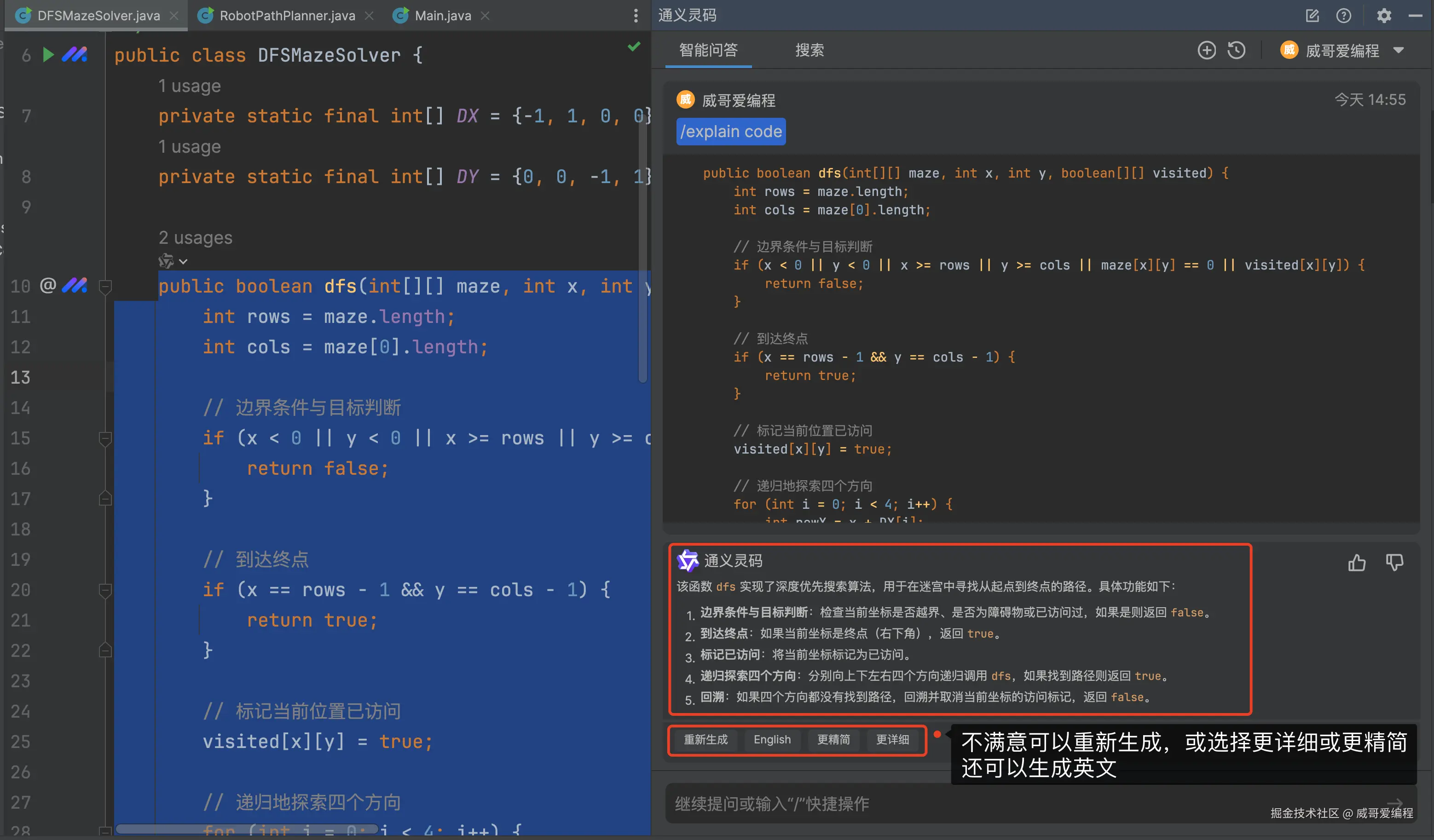
Task: Click the 重新生成 button
Action: coord(705,739)
